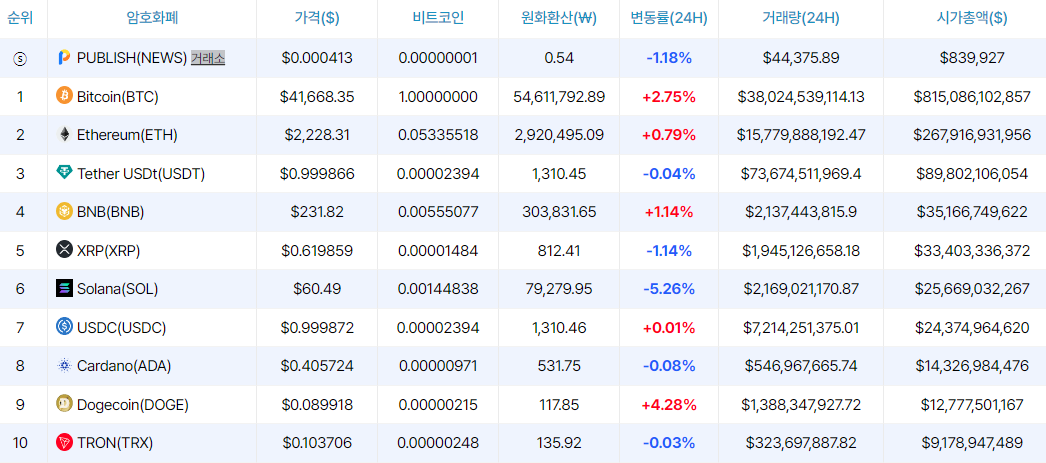Click Tether volume $73,674,511,969.4
The width and height of the screenshot is (1046, 463).
tap(801, 173)
